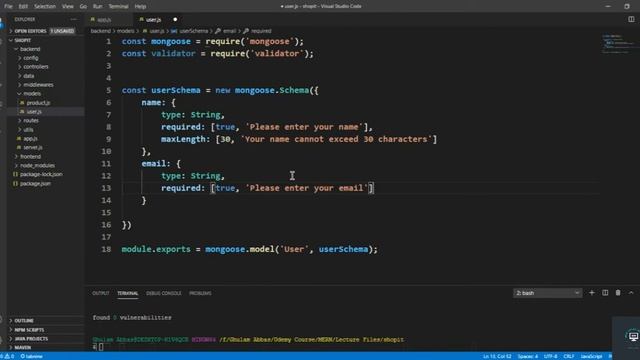The height and width of the screenshot is (360, 640).
Task: Change file encoding via UTF-8 status item
Action: pyautogui.click(x=550, y=356)
